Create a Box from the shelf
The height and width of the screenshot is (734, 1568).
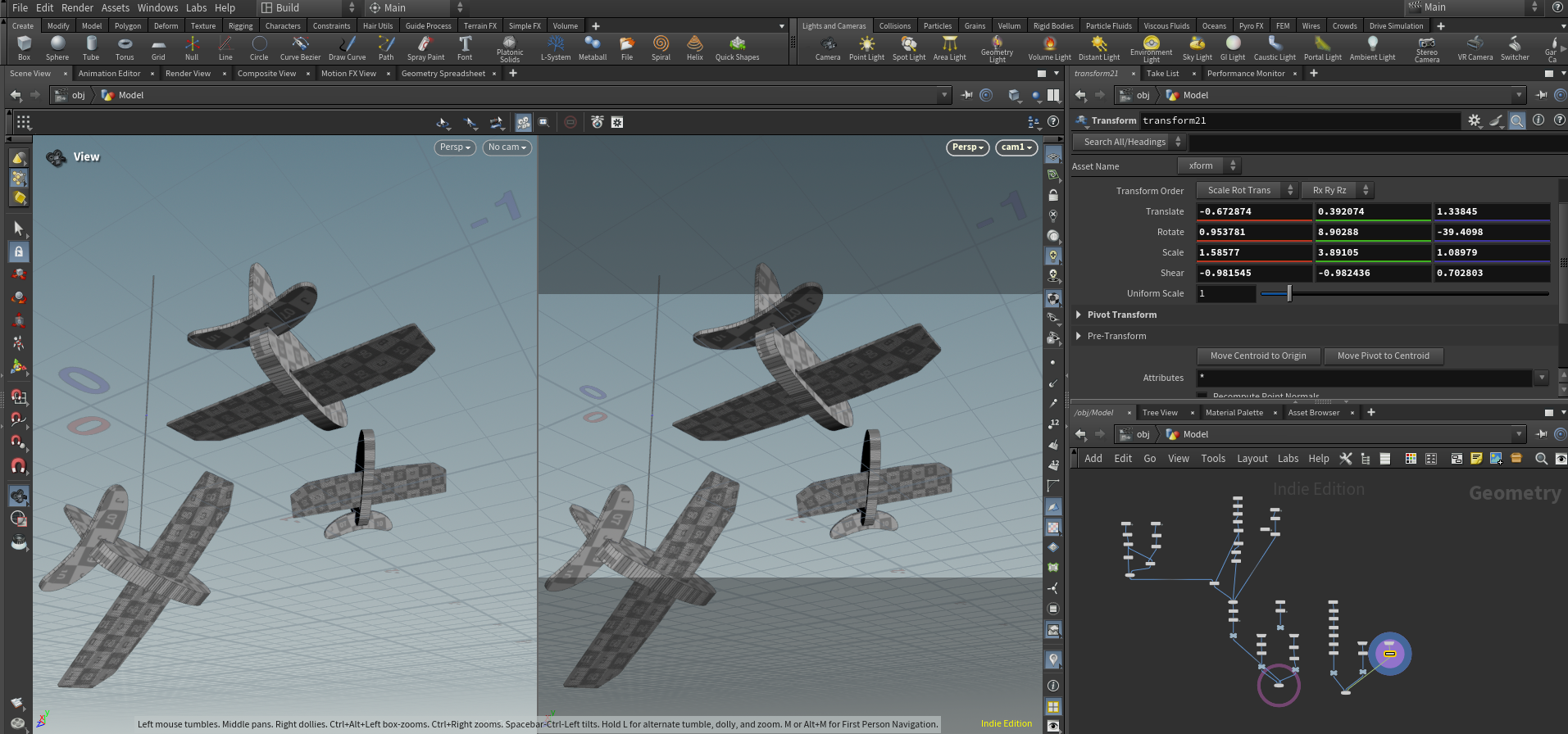pos(24,48)
